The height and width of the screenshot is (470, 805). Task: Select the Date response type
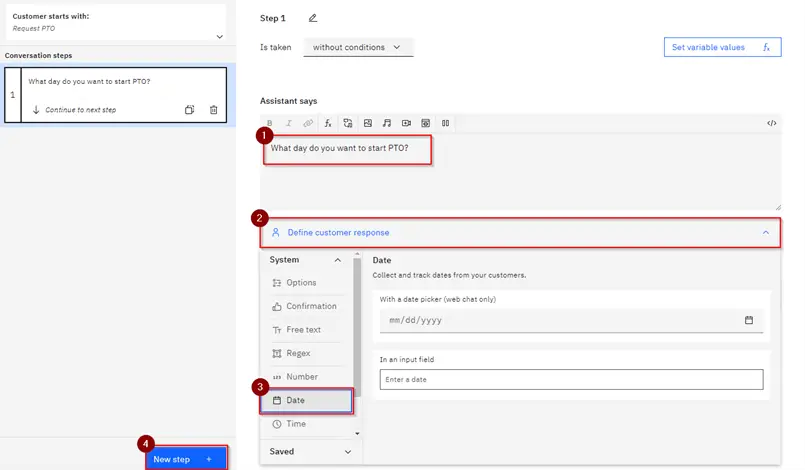point(306,400)
